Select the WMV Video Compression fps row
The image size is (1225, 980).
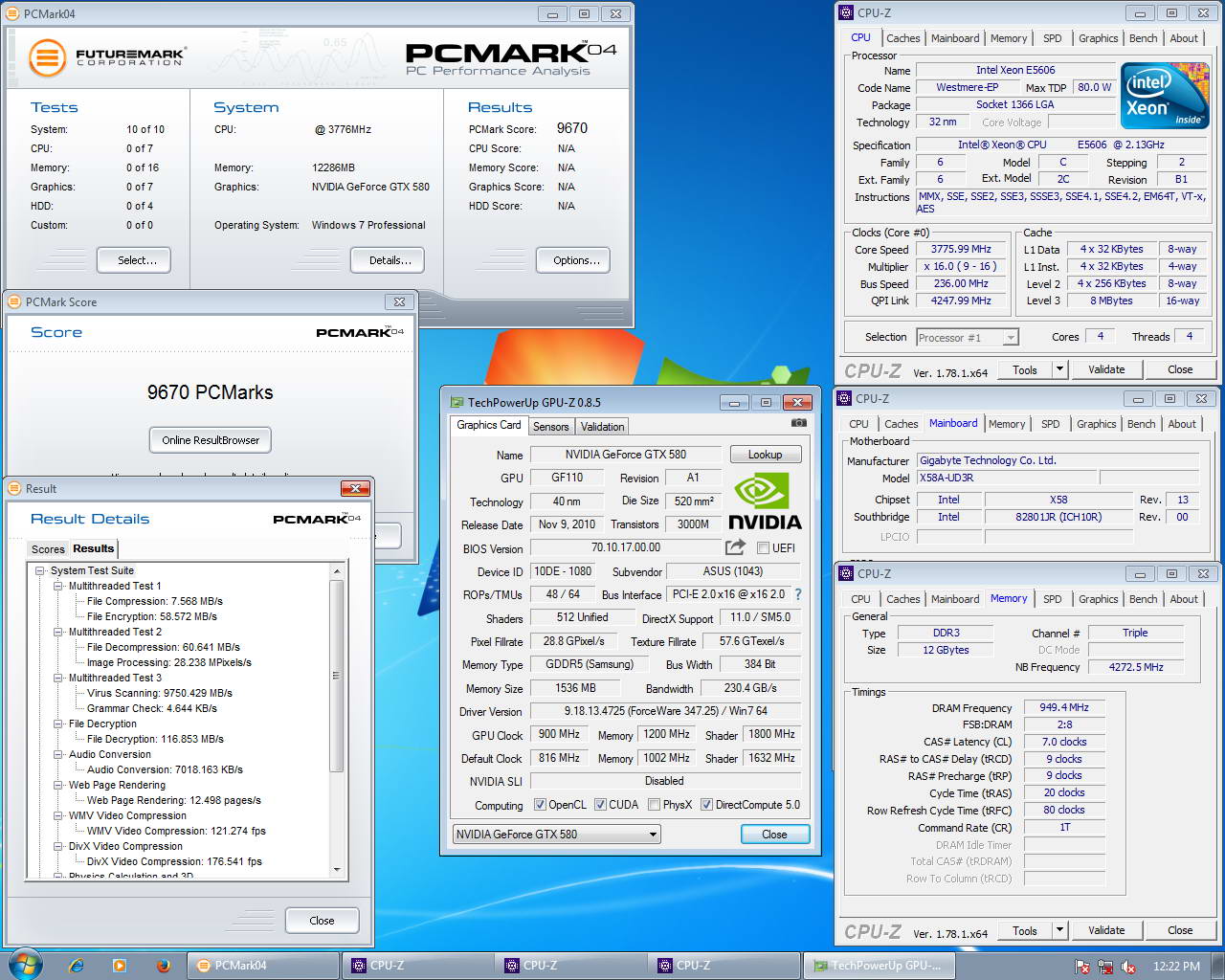tap(176, 831)
